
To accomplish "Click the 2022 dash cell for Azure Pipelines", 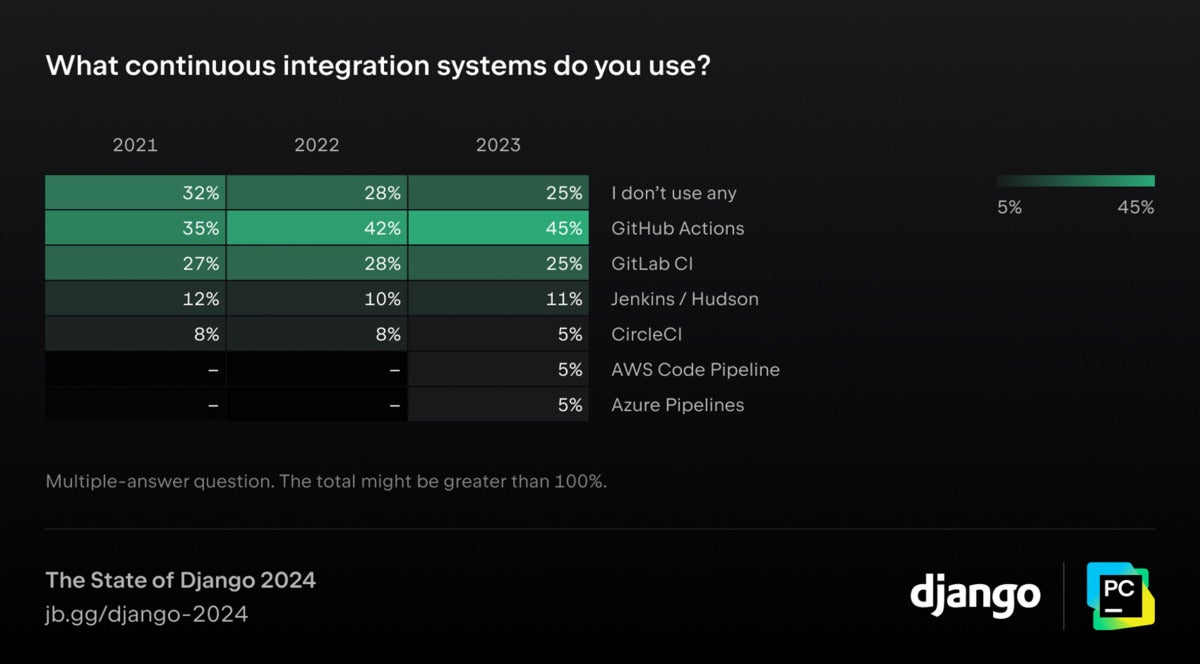I will click(317, 405).
